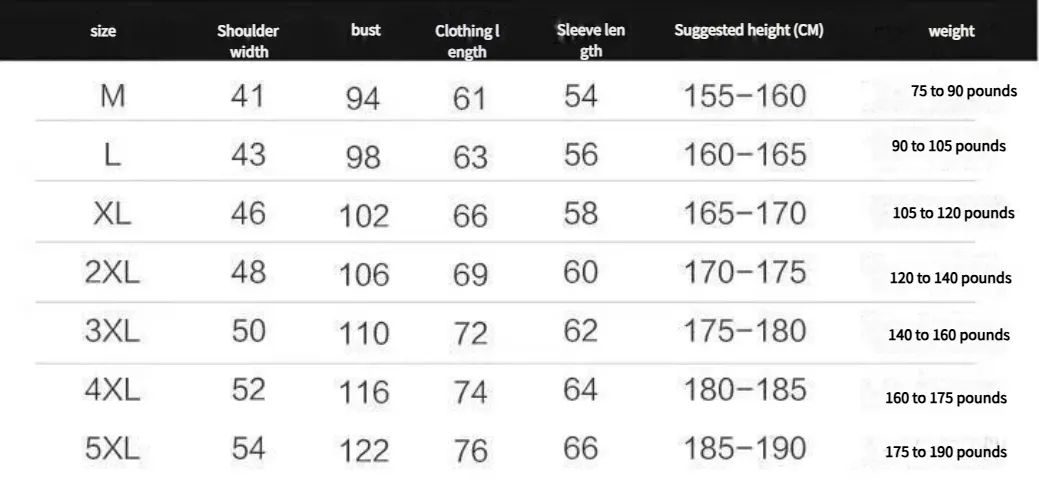This screenshot has height=500, width=1039.
Task: Click the bust value 102
Action: [x=364, y=217]
